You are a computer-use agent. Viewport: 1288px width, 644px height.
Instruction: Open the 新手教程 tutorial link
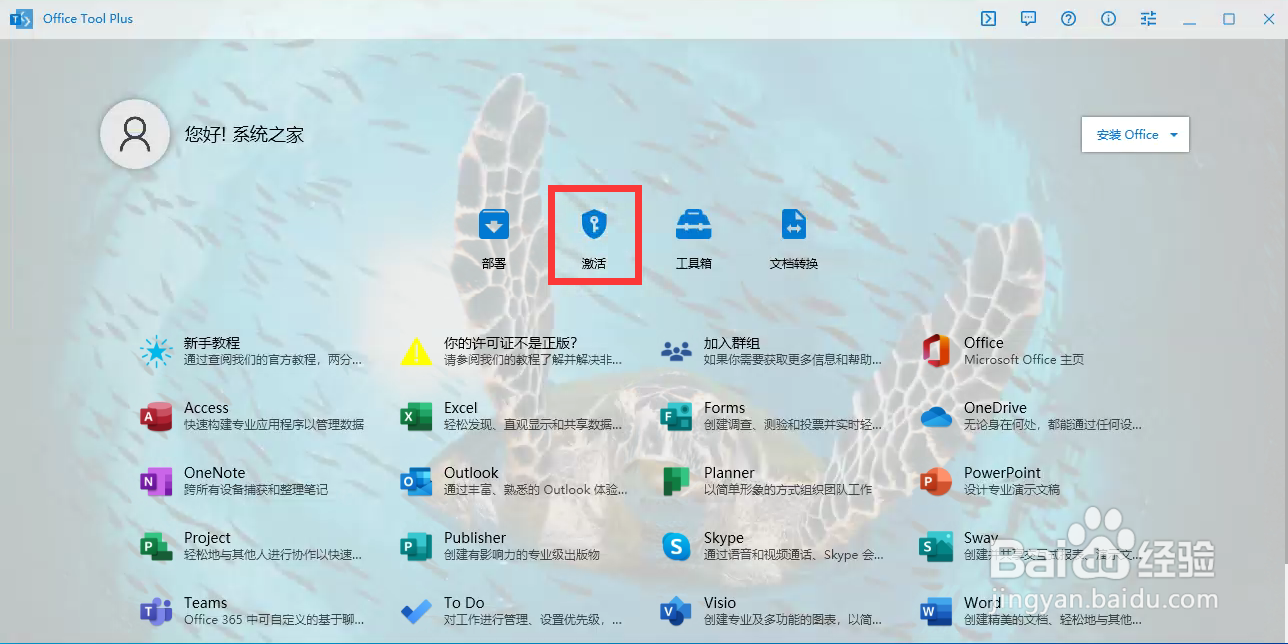coord(212,343)
